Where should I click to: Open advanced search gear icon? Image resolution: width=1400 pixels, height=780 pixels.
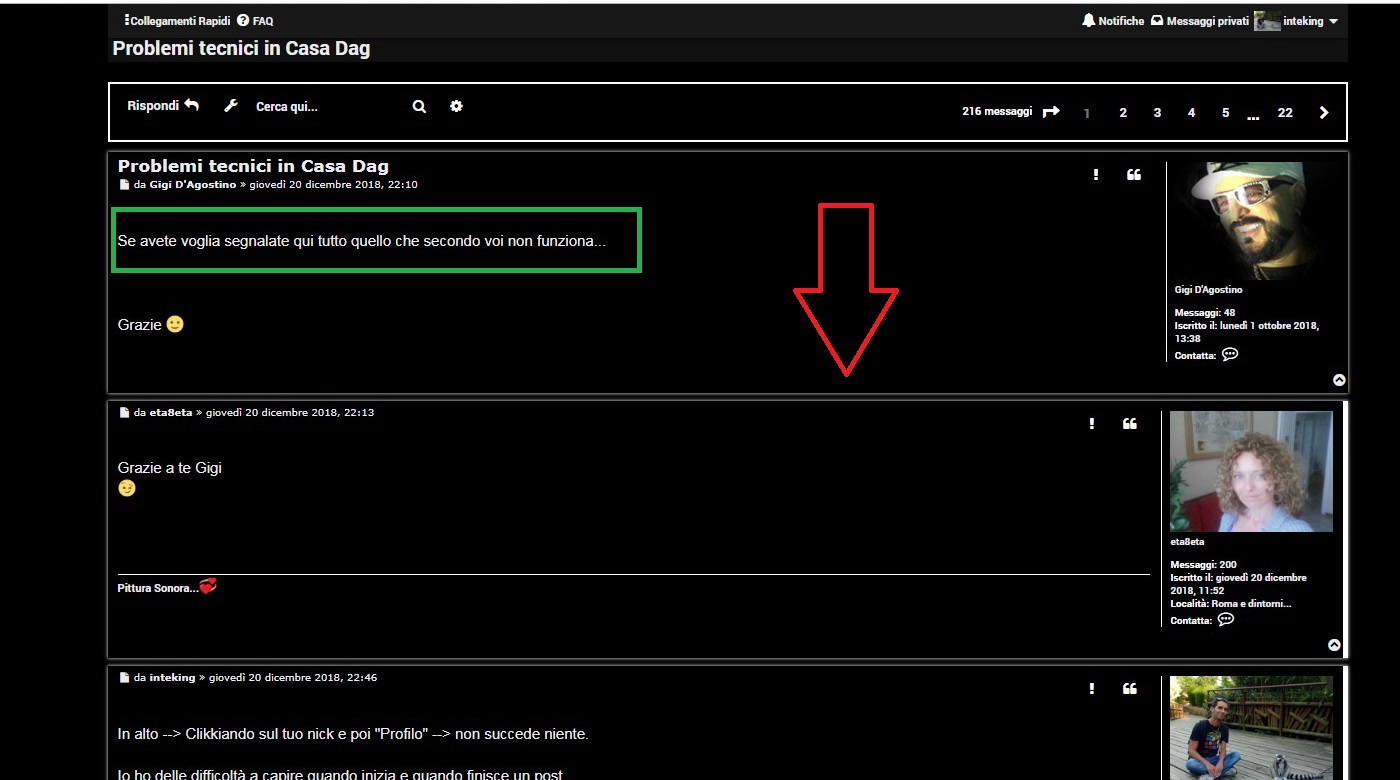pos(456,106)
